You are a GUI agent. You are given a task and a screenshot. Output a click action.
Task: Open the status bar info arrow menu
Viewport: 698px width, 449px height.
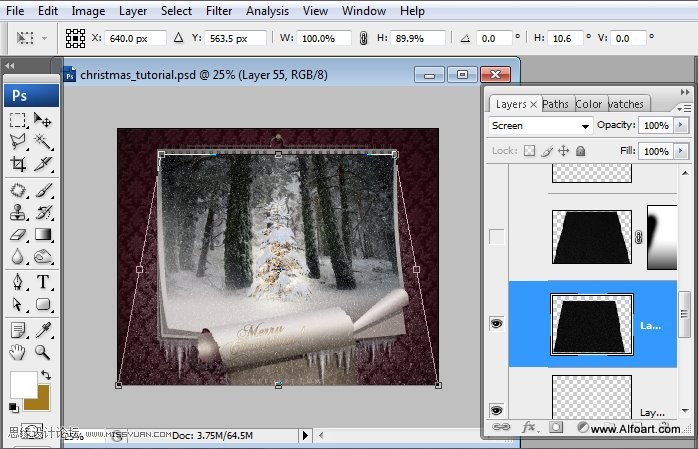[x=305, y=435]
